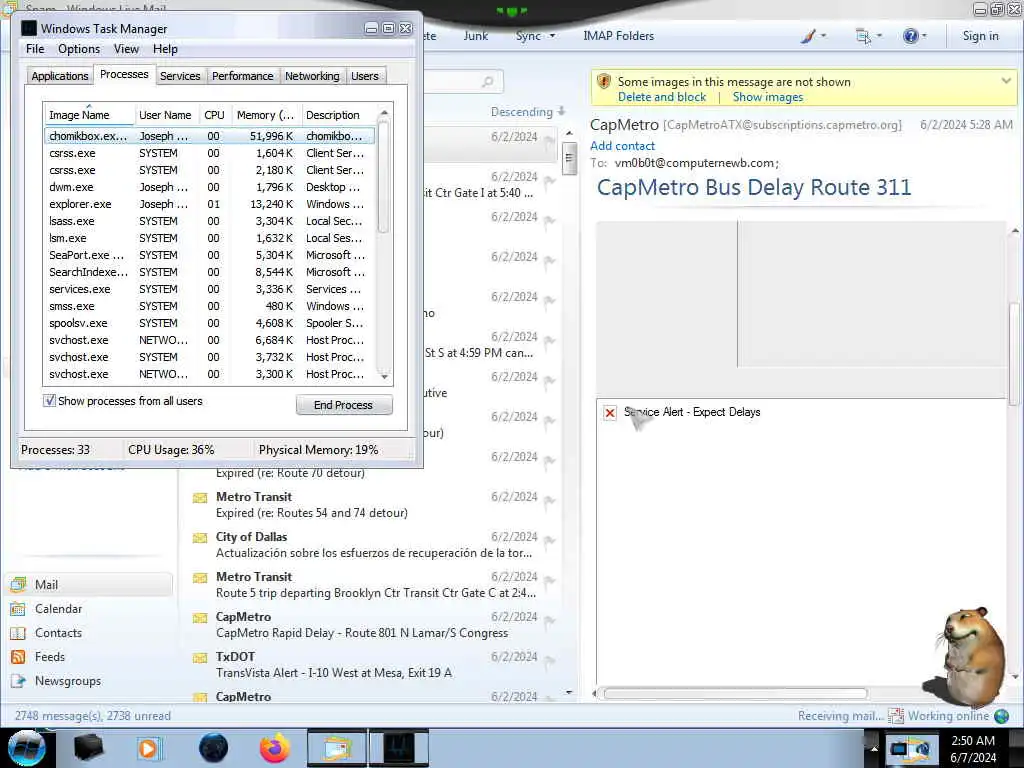Open the Contacts section

click(58, 633)
